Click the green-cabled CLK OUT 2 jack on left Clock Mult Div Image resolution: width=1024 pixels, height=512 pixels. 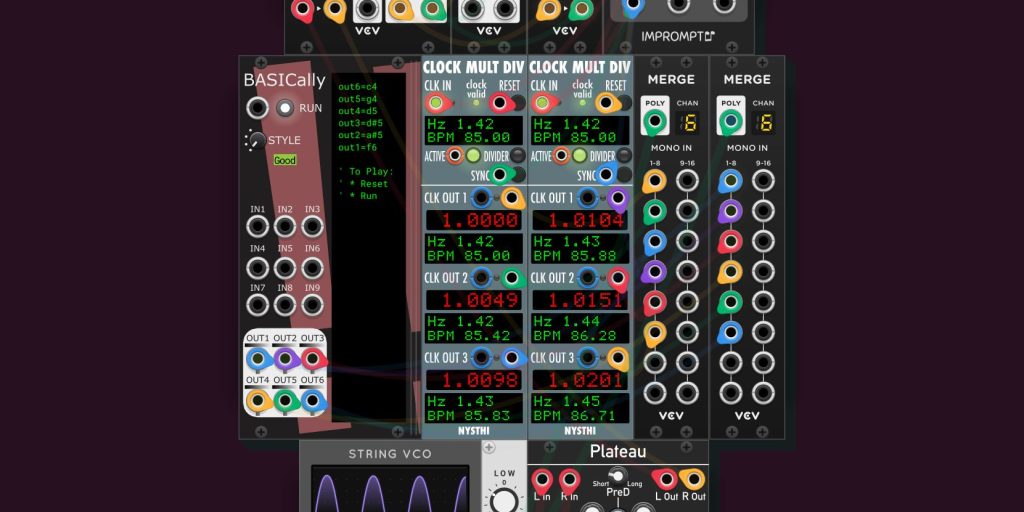(x=511, y=278)
